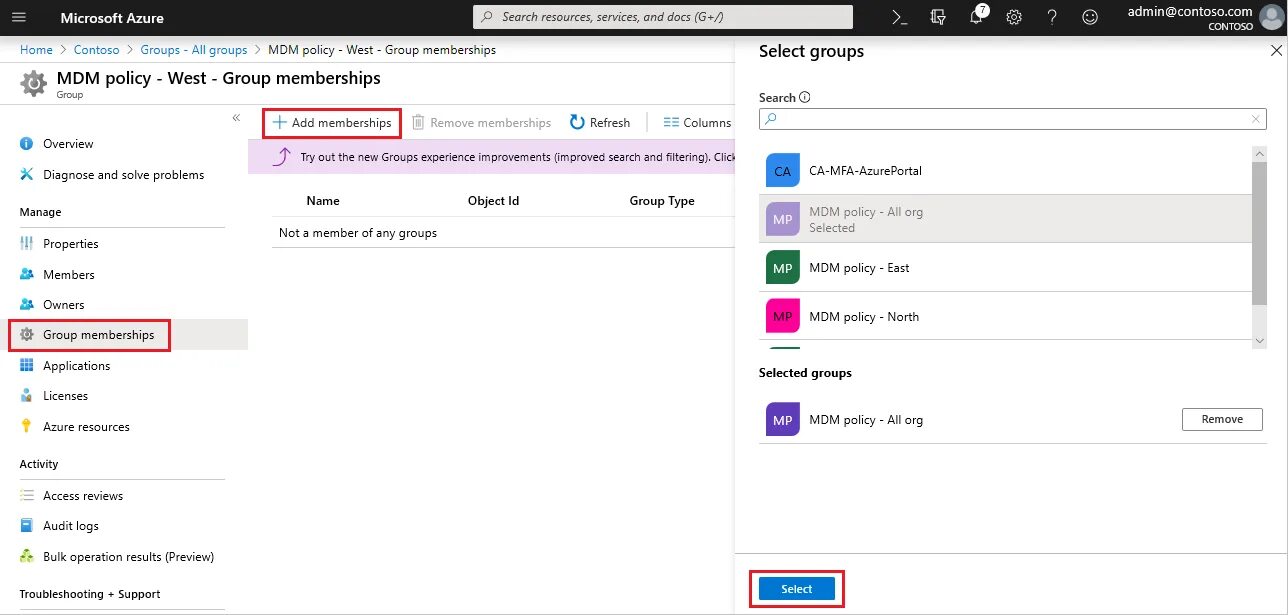Click the Group Type column header
The image size is (1288, 615).
662,201
